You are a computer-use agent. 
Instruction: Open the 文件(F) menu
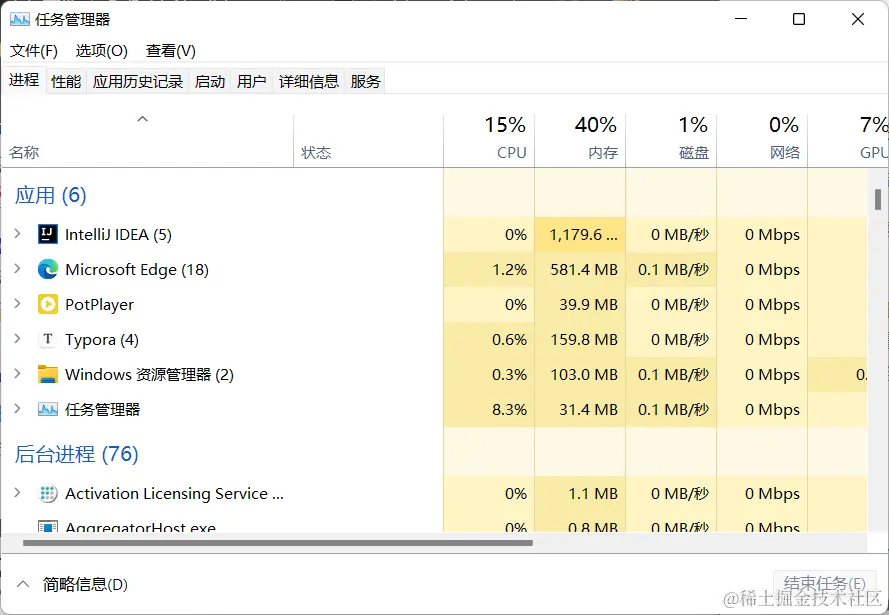click(33, 51)
